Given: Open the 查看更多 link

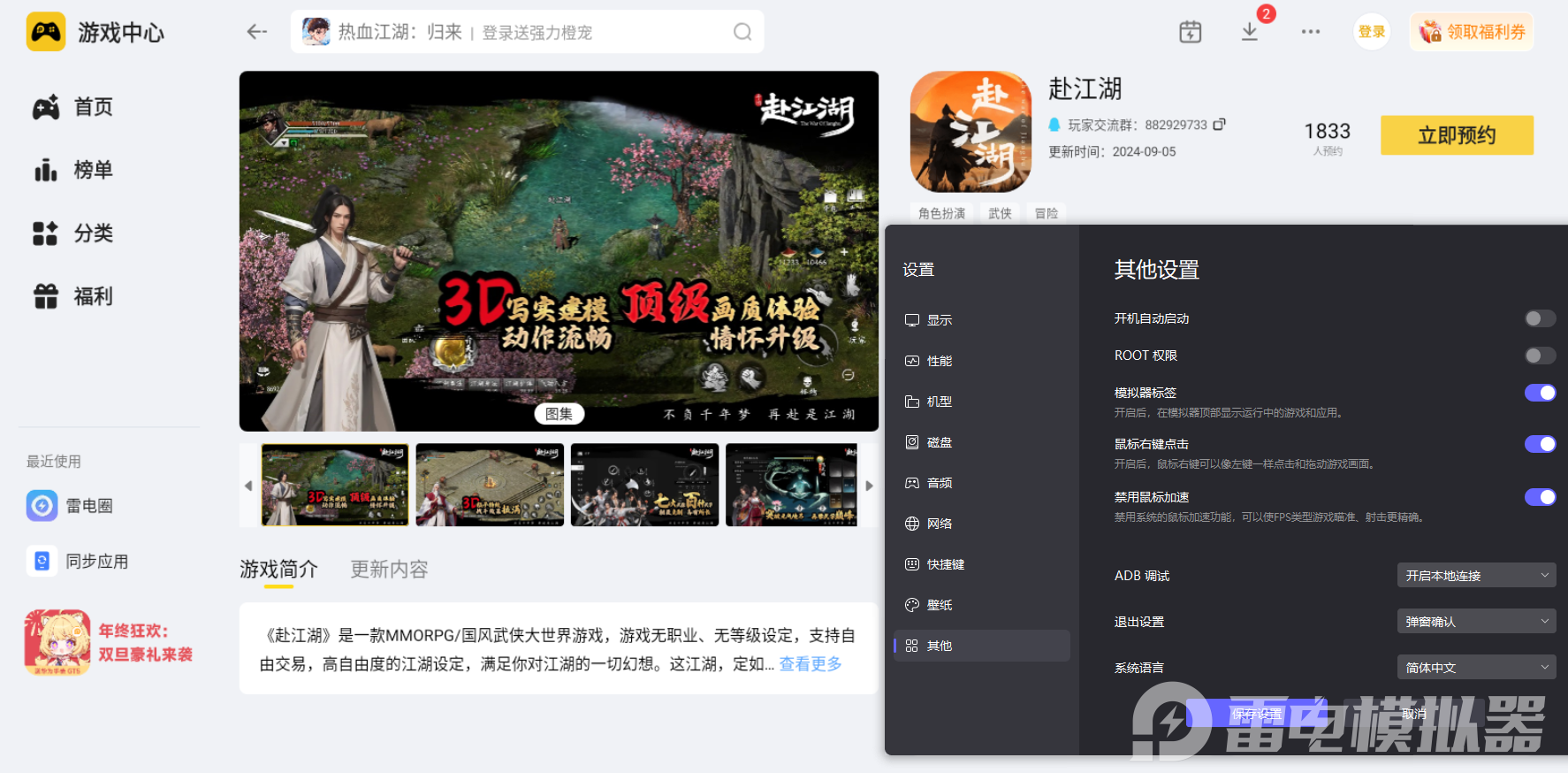Looking at the screenshot, I should [811, 663].
